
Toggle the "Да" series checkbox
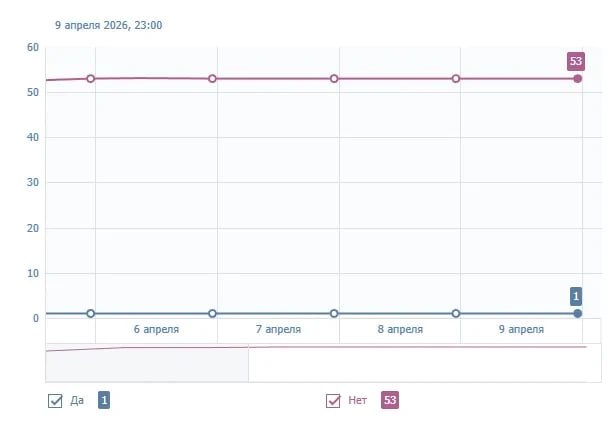(x=56, y=401)
